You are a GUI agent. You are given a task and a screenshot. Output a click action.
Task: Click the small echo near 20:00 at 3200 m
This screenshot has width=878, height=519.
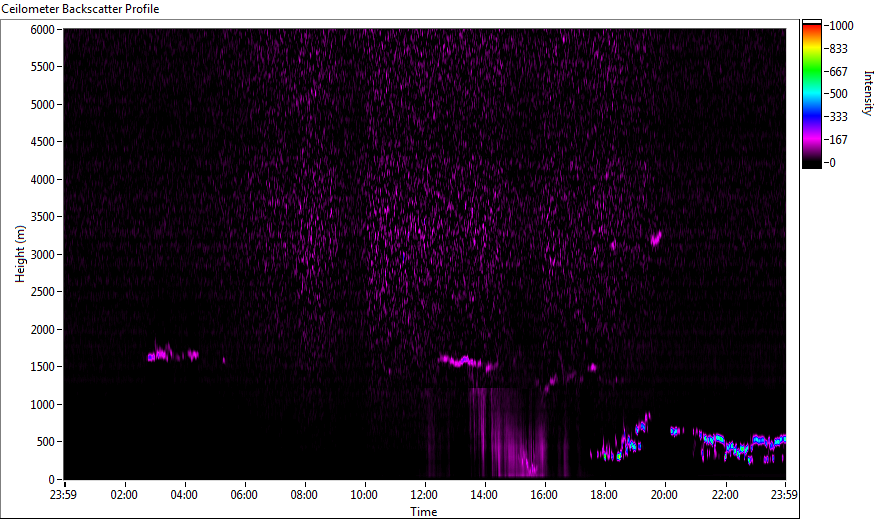point(656,238)
